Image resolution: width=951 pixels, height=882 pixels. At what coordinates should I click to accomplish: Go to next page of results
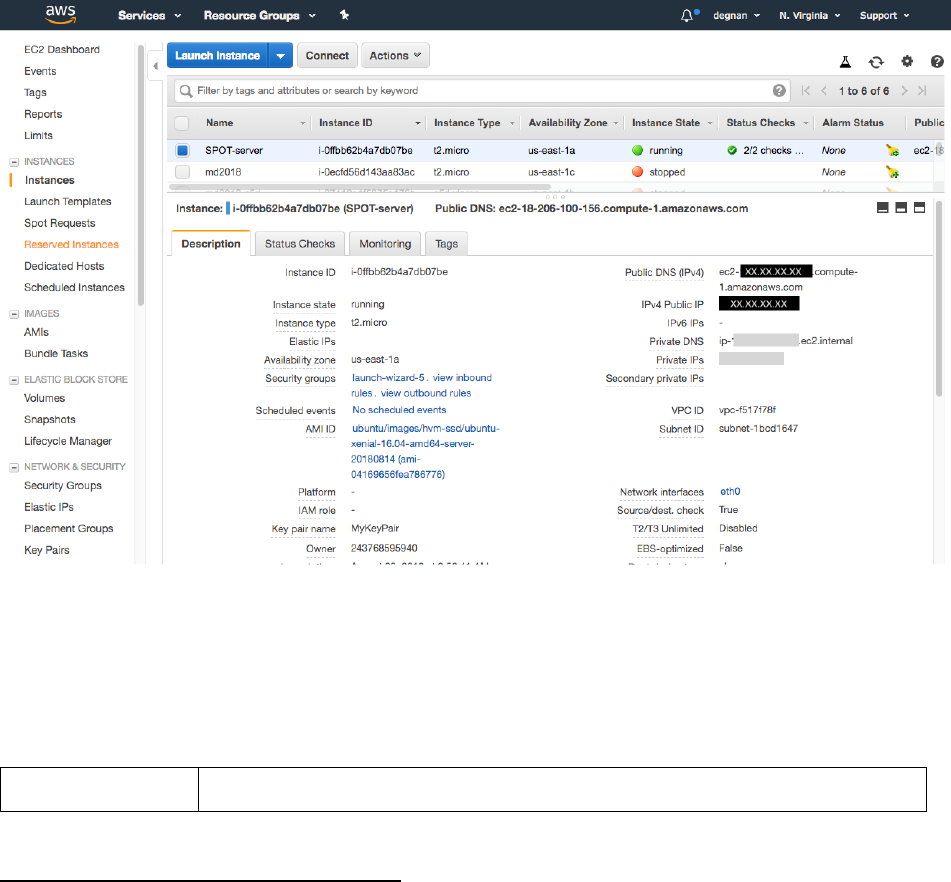pyautogui.click(x=904, y=90)
